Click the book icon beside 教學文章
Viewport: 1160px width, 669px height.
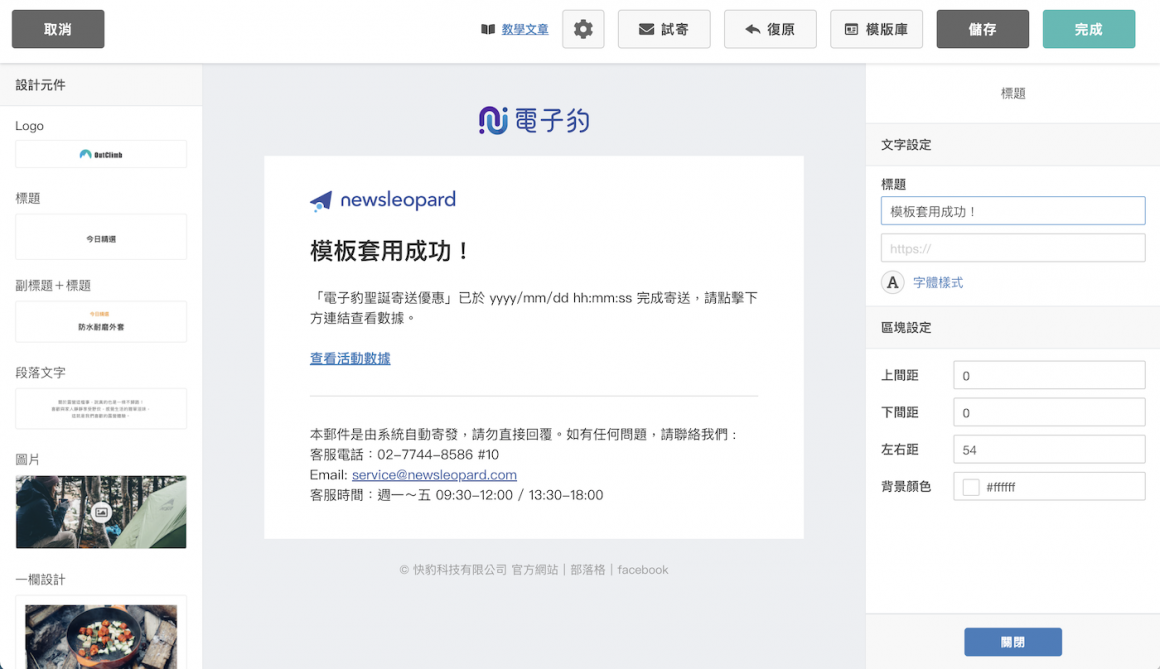[x=487, y=29]
